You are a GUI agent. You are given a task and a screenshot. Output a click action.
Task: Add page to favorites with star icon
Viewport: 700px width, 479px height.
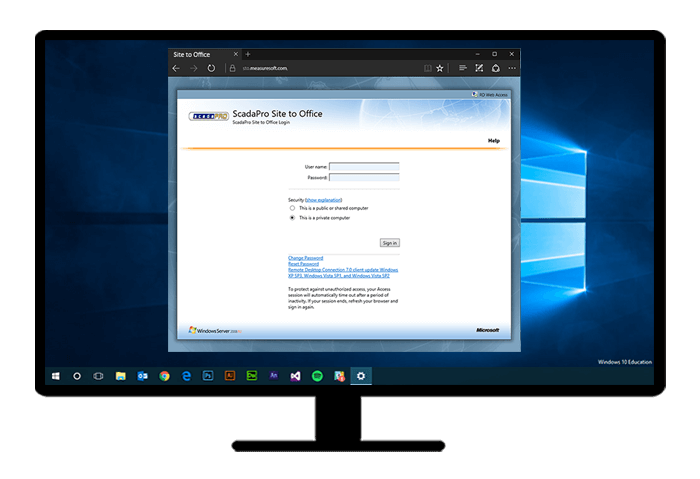[x=440, y=68]
